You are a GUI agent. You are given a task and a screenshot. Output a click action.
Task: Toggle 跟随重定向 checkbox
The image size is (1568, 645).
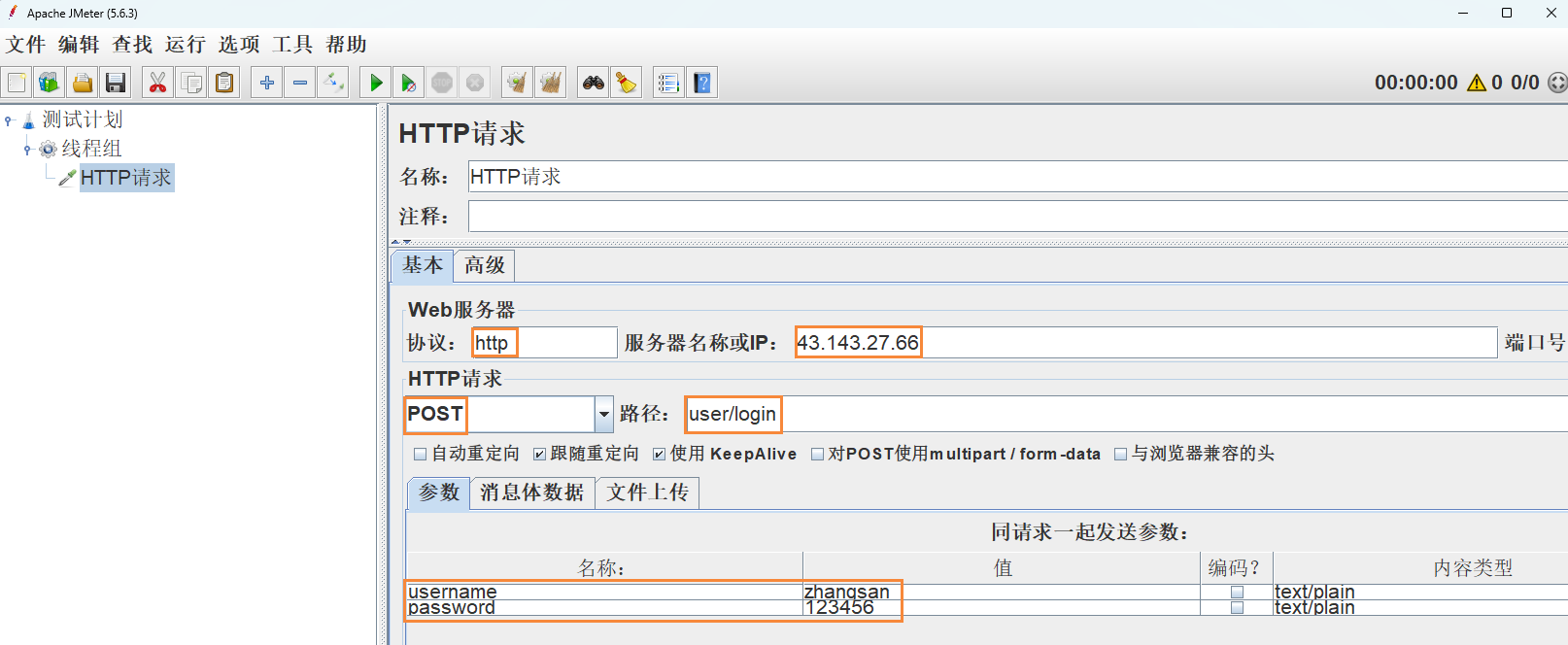539,454
